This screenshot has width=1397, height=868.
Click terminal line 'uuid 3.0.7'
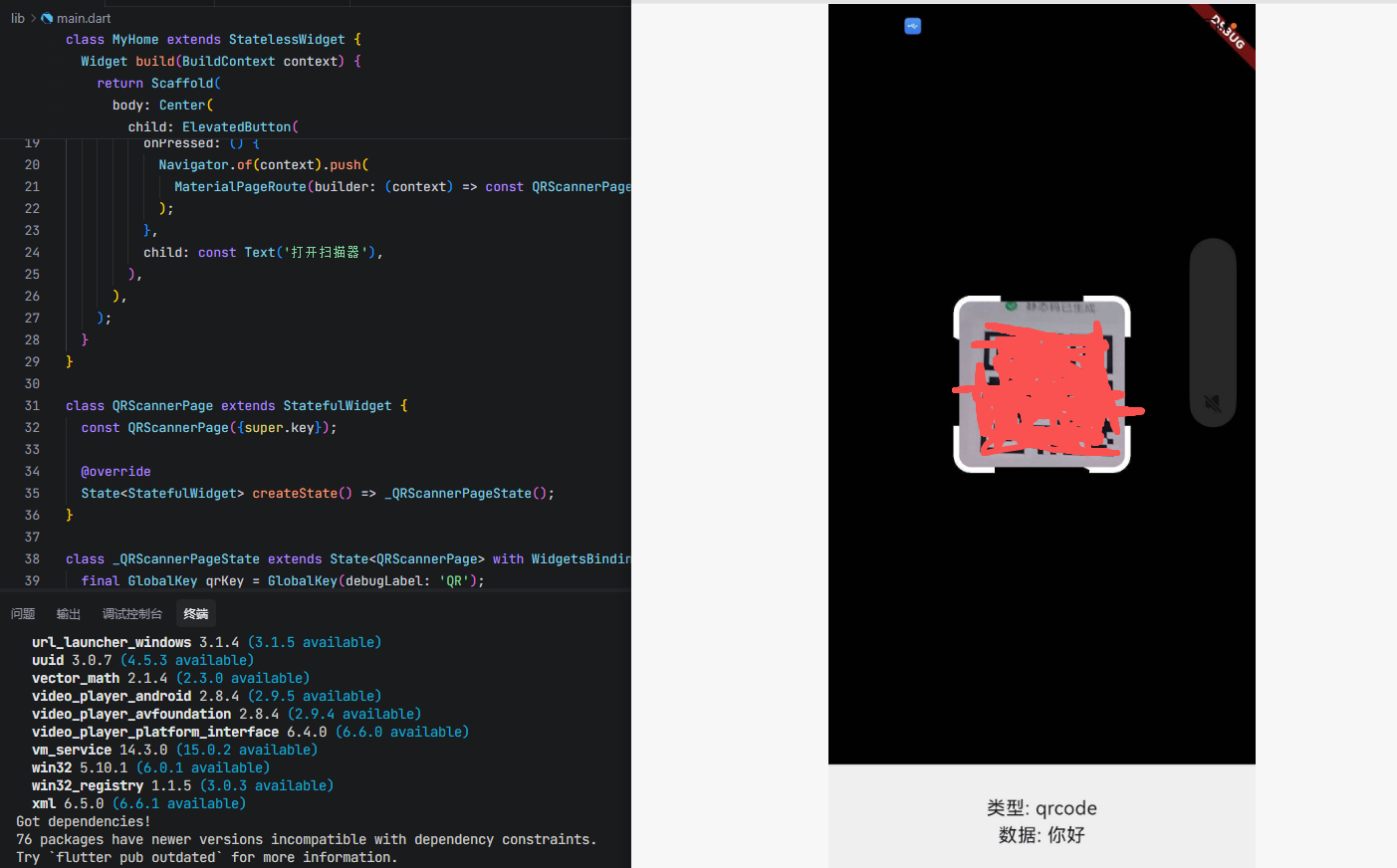(x=142, y=661)
